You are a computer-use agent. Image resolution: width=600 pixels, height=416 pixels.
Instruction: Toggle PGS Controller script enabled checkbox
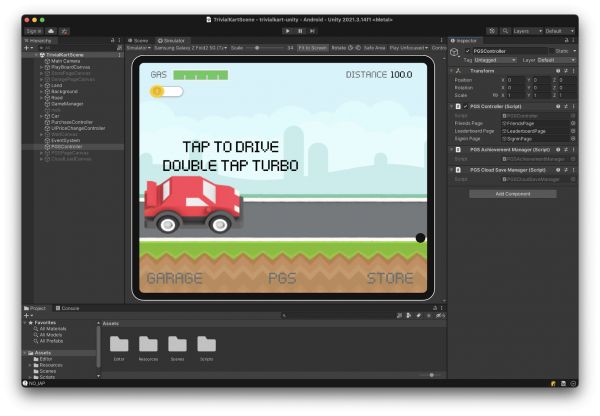[x=466, y=106]
